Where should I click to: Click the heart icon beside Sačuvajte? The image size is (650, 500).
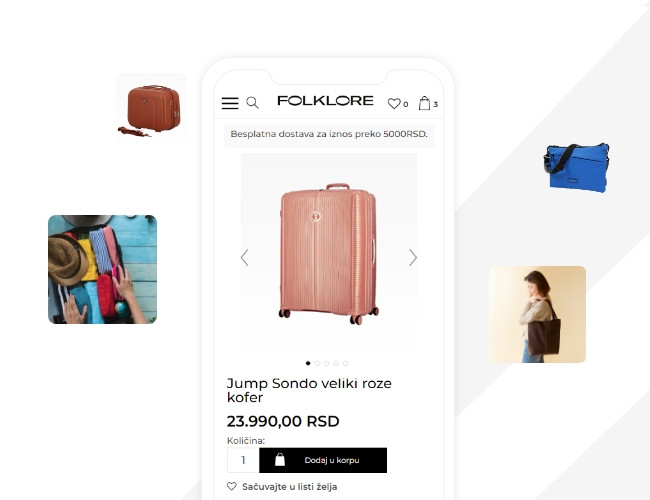[232, 486]
